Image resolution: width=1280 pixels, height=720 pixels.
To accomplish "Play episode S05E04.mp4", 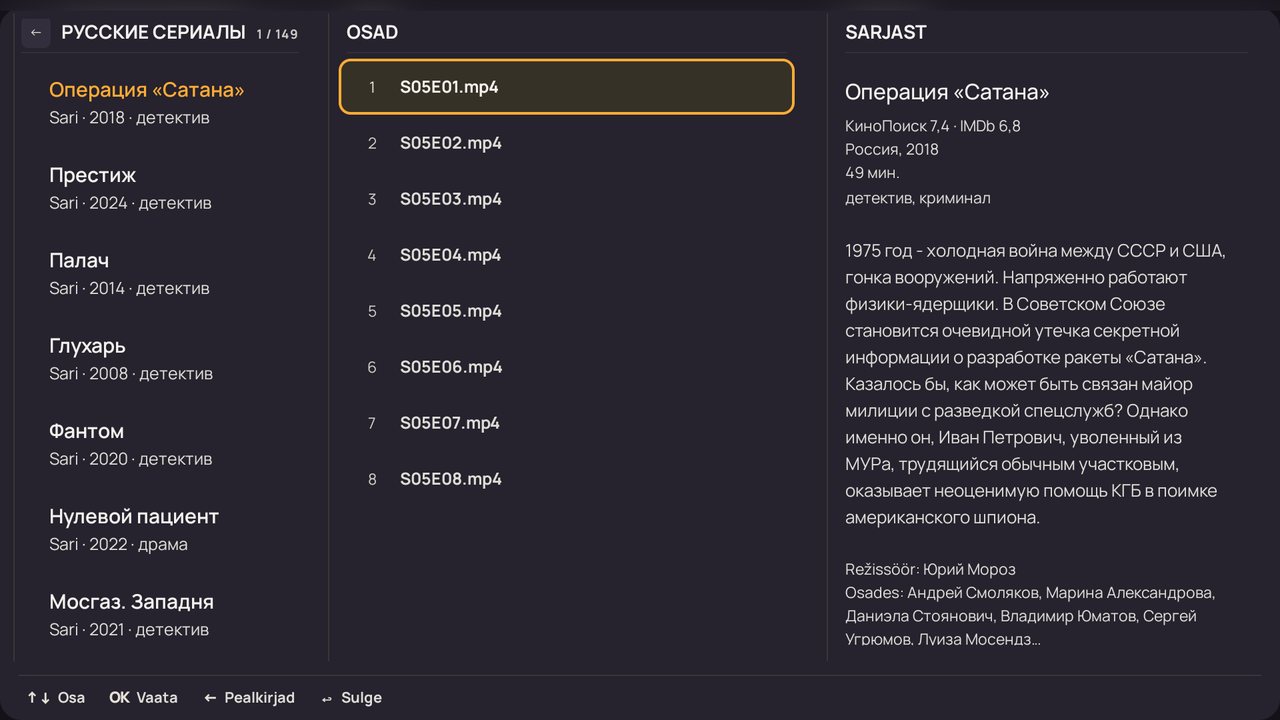I will pyautogui.click(x=566, y=255).
